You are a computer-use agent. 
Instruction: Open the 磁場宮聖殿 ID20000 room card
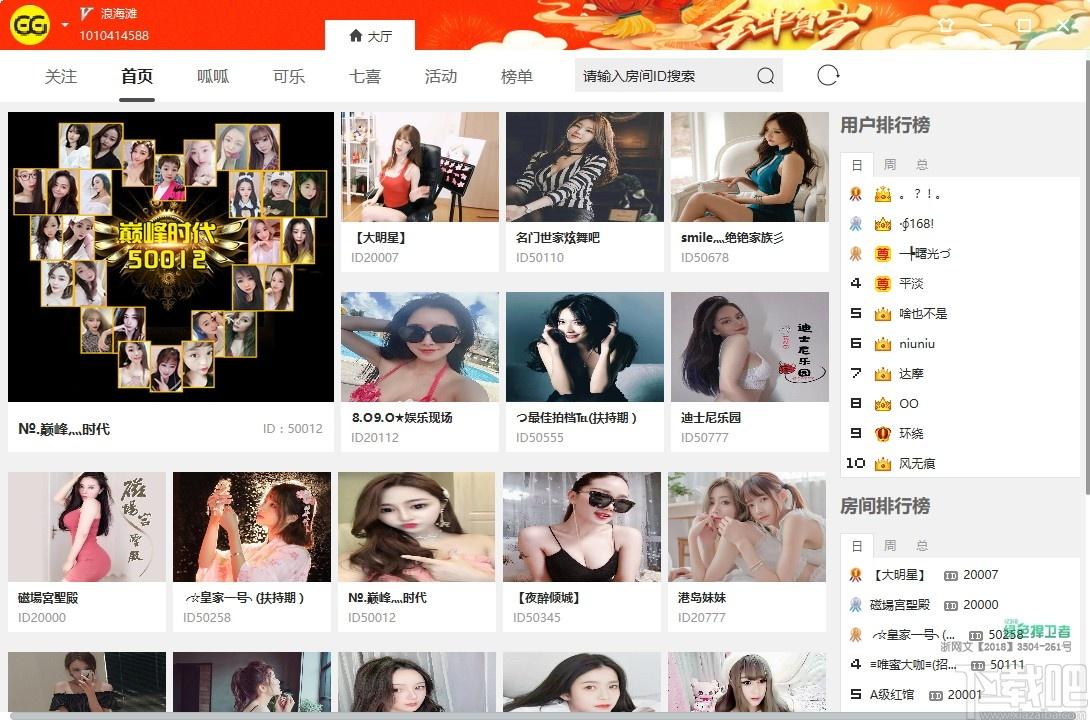[87, 552]
